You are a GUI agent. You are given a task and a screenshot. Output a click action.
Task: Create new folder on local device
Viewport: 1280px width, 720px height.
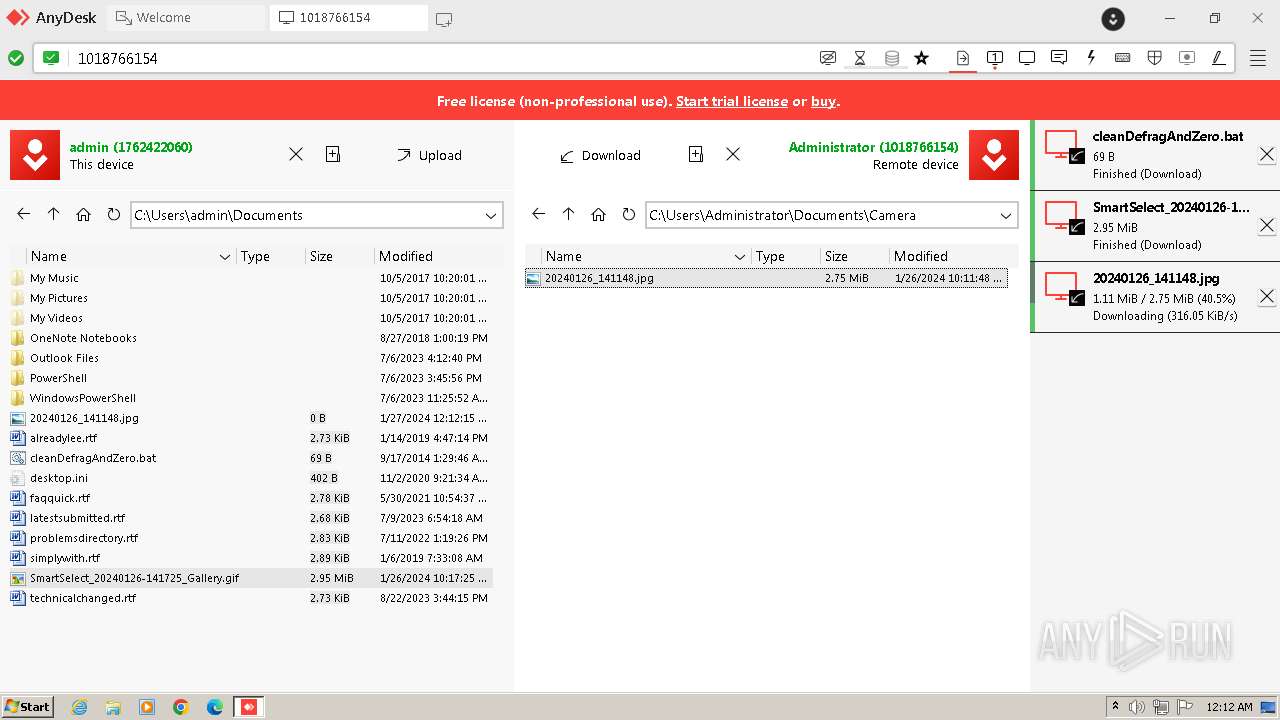click(333, 154)
